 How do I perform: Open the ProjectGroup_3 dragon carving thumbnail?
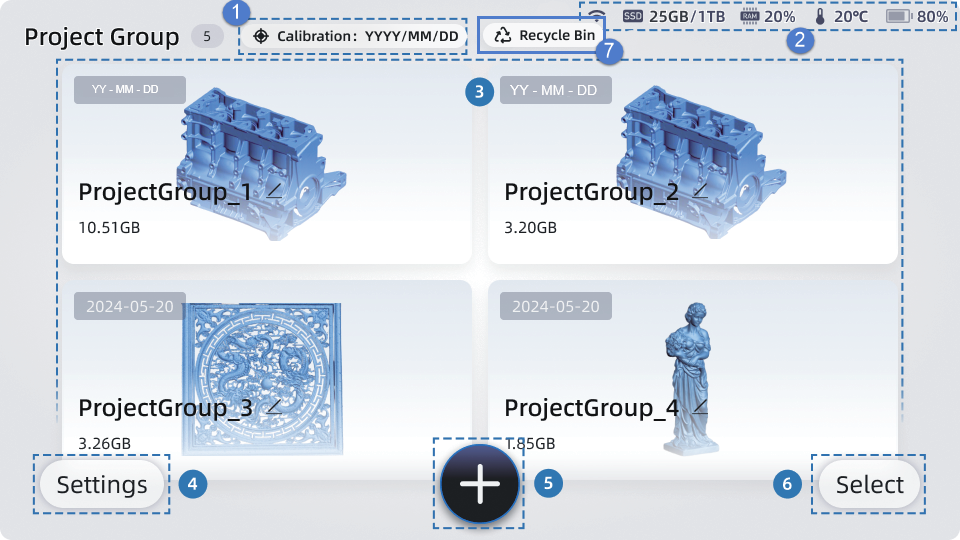(262, 378)
